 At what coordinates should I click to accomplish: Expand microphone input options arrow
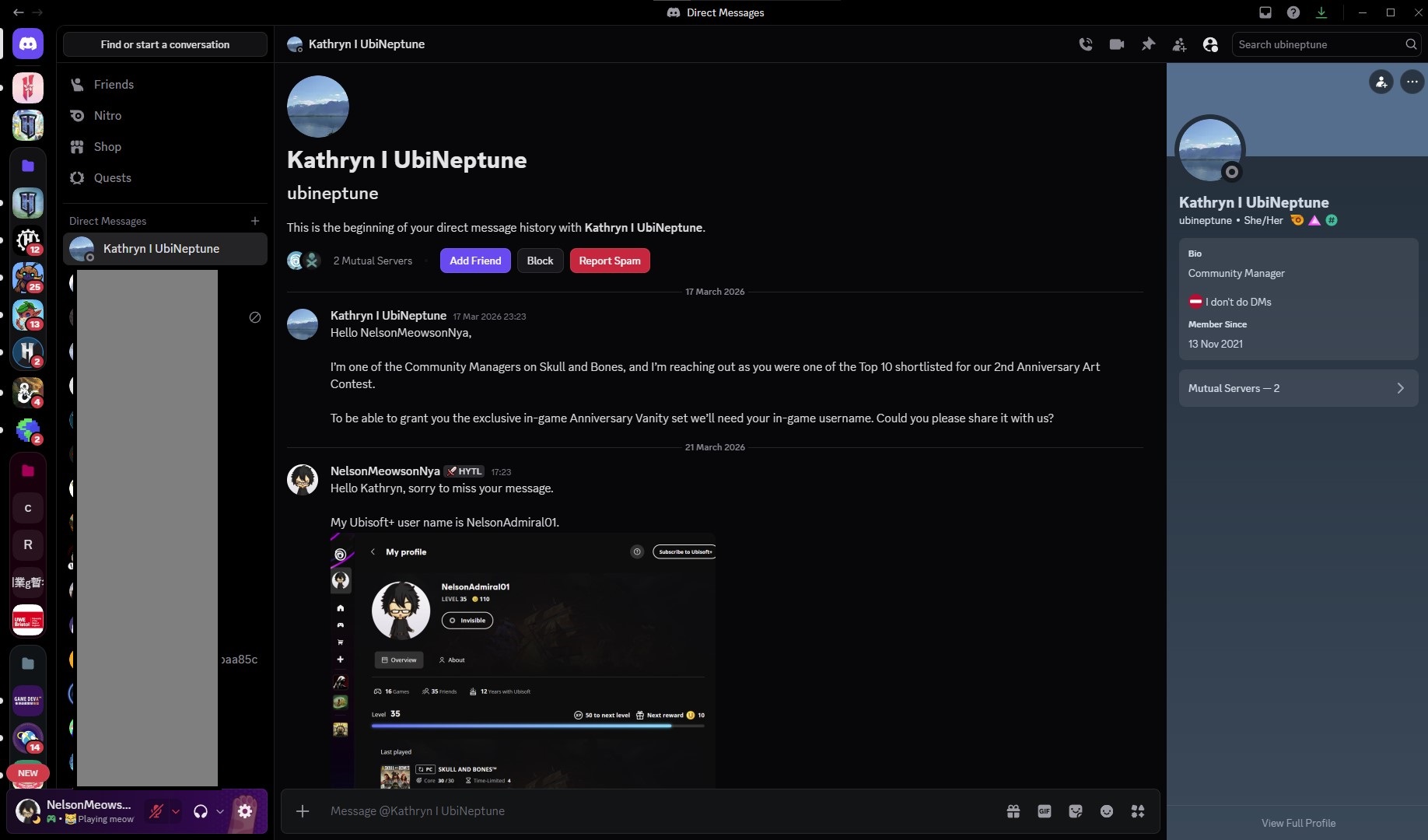point(176,811)
